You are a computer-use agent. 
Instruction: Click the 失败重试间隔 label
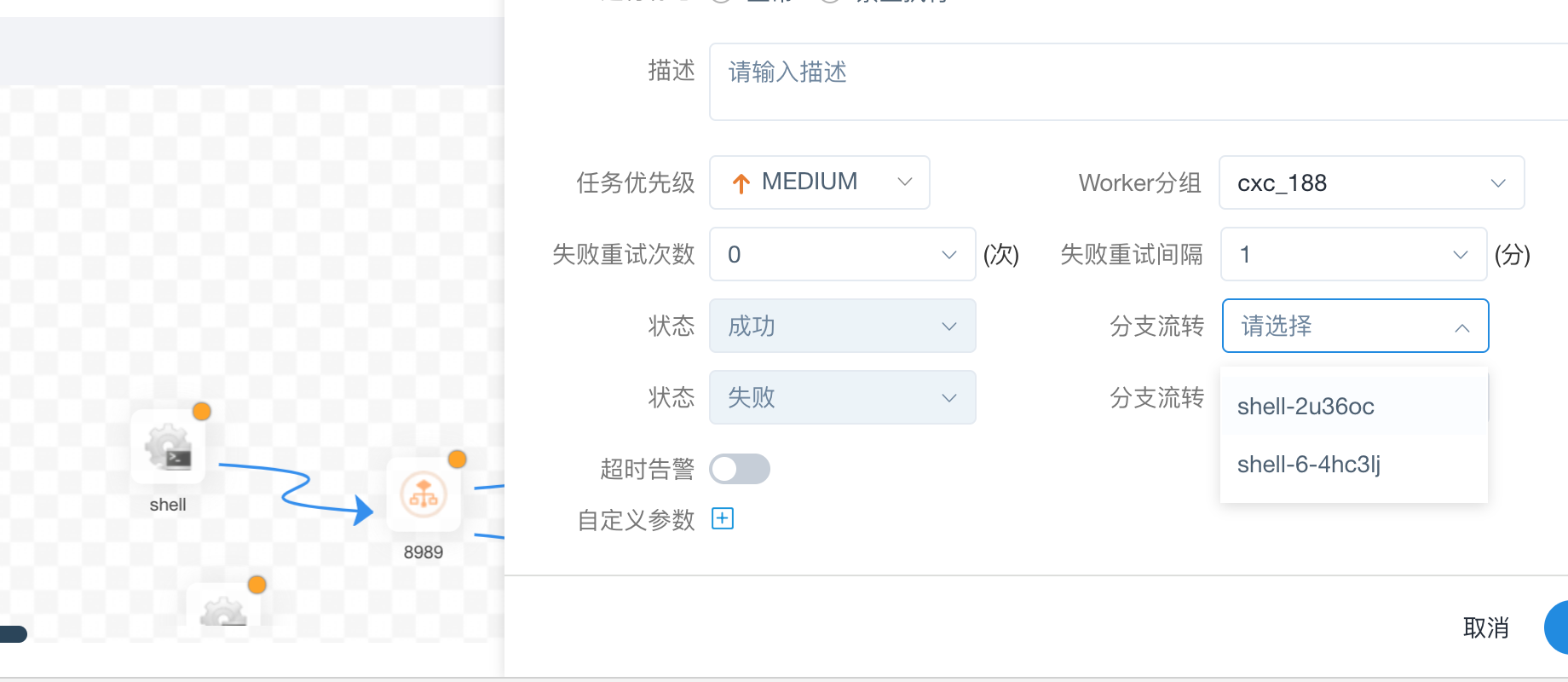1132,254
